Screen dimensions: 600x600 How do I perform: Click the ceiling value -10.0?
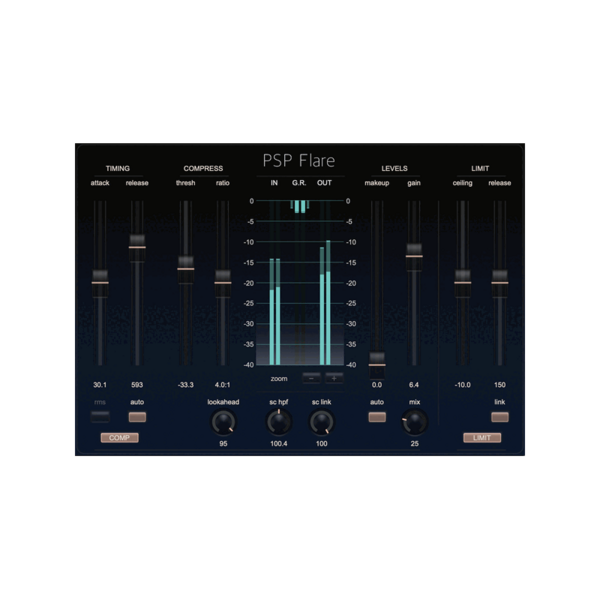coord(463,385)
